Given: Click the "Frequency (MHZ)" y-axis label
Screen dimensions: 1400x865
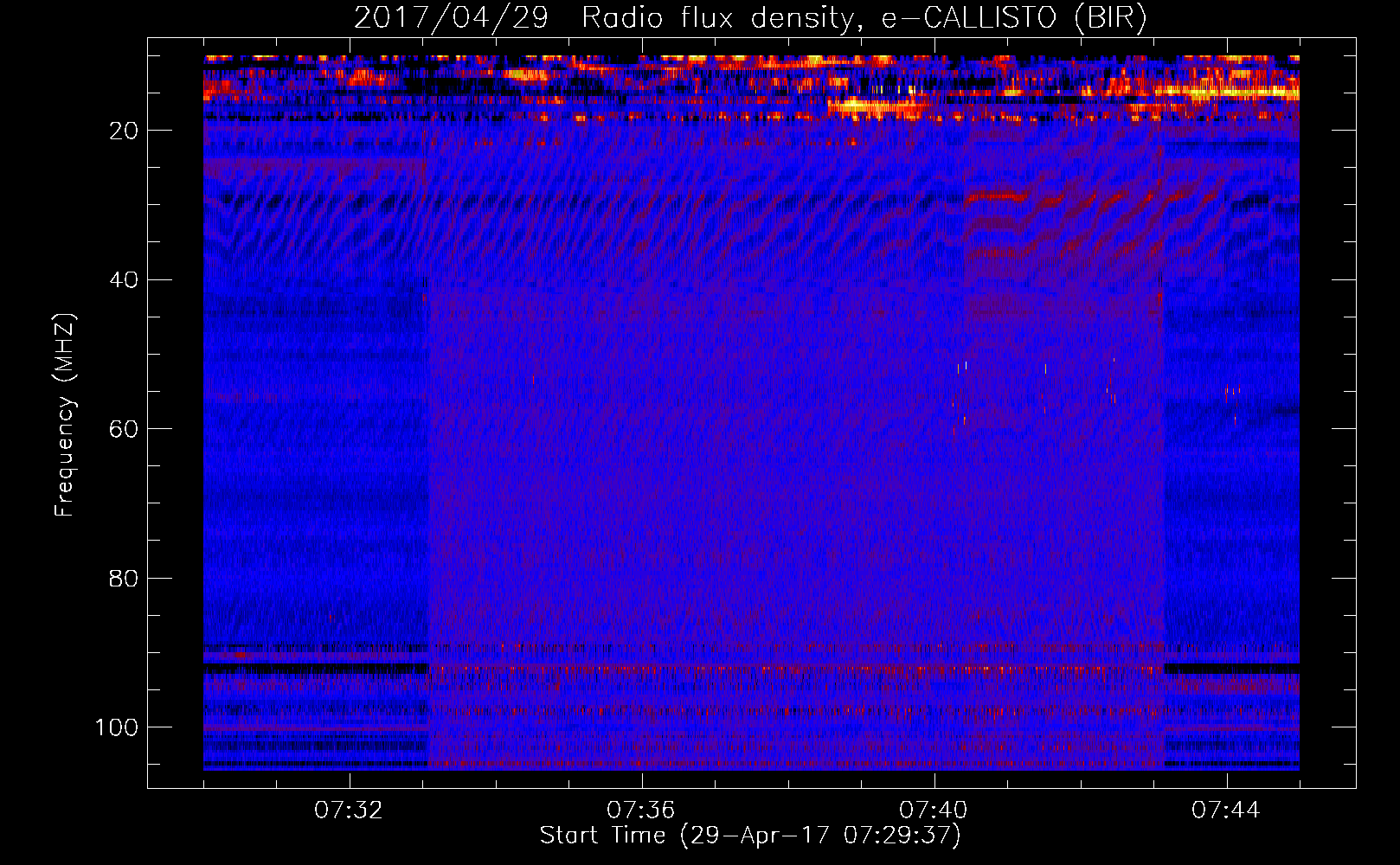Looking at the screenshot, I should click(65, 414).
